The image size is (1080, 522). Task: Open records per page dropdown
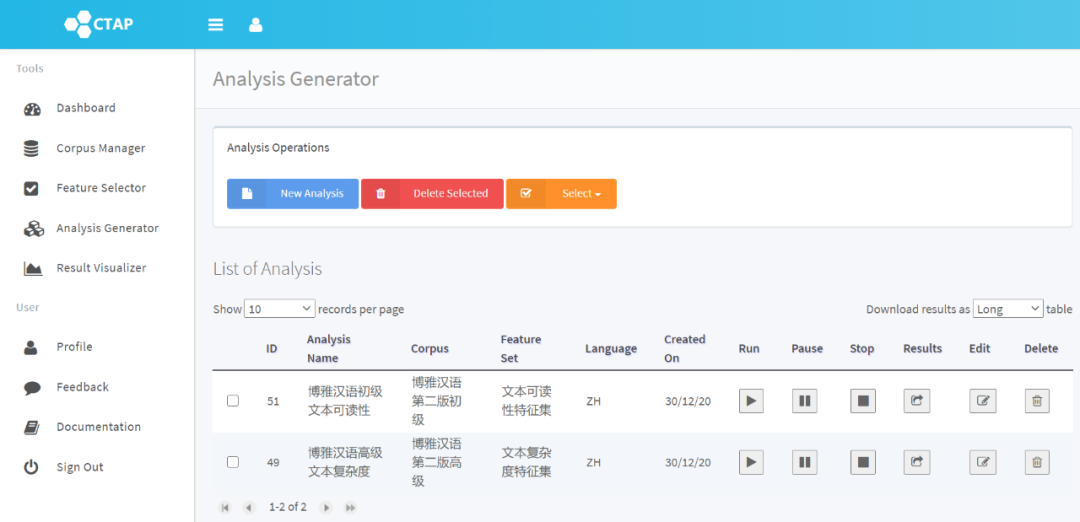[280, 309]
